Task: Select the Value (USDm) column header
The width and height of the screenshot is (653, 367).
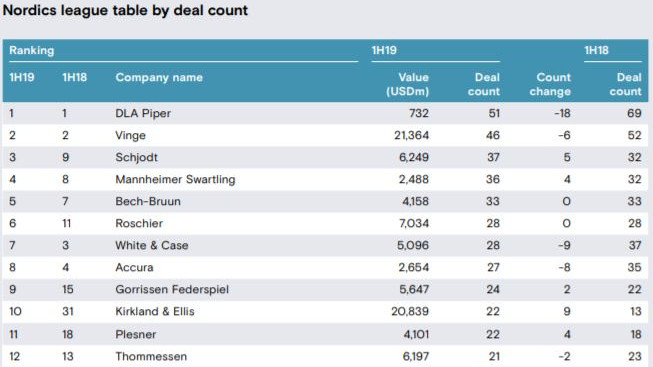Action: coord(407,84)
